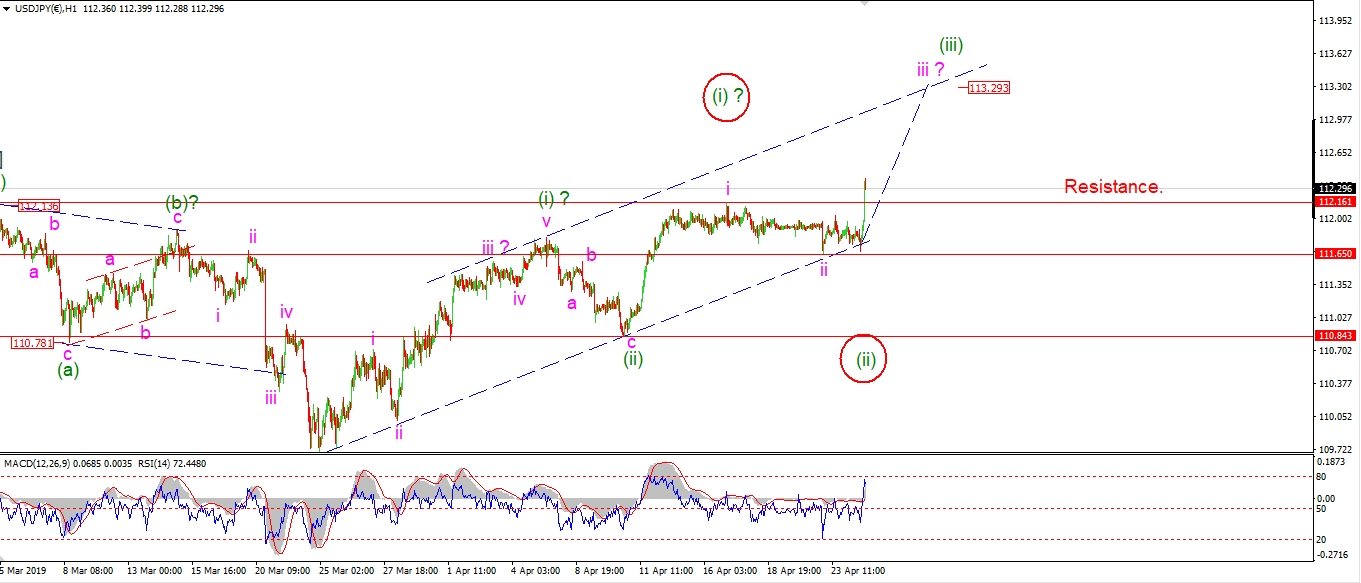Click 111.027 on the price axis
Viewport: 1361px width, 583px height.
[x=1335, y=318]
